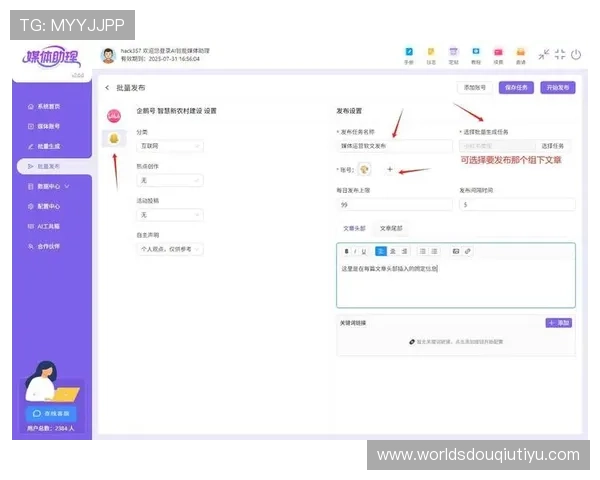Insert an unordered list in the editor
This screenshot has height=480, width=600.
click(434, 251)
